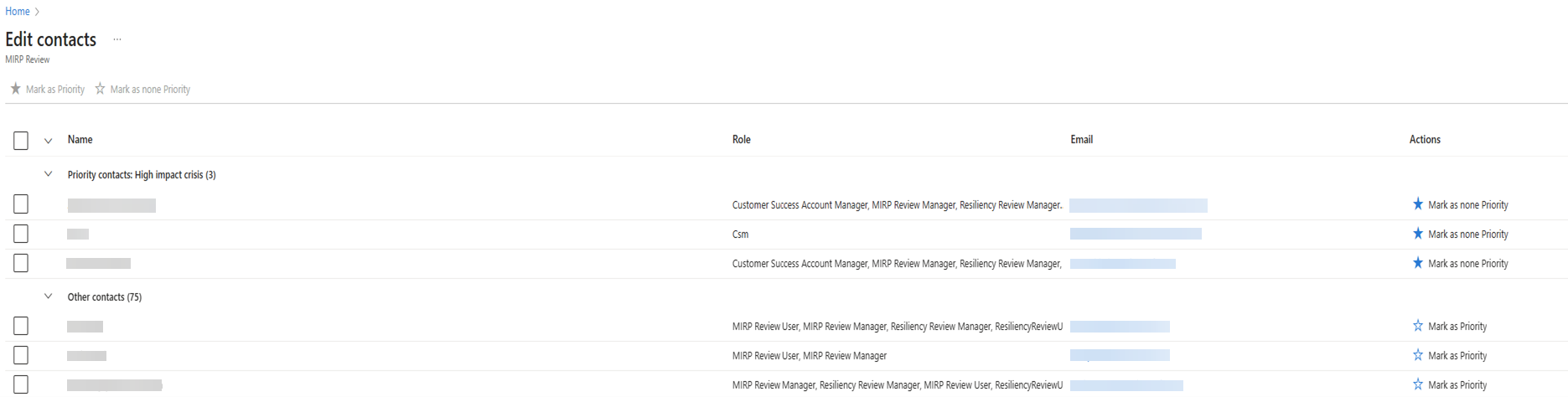Click outline star for first other contact
The height and width of the screenshot is (397, 1568).
(x=1418, y=326)
